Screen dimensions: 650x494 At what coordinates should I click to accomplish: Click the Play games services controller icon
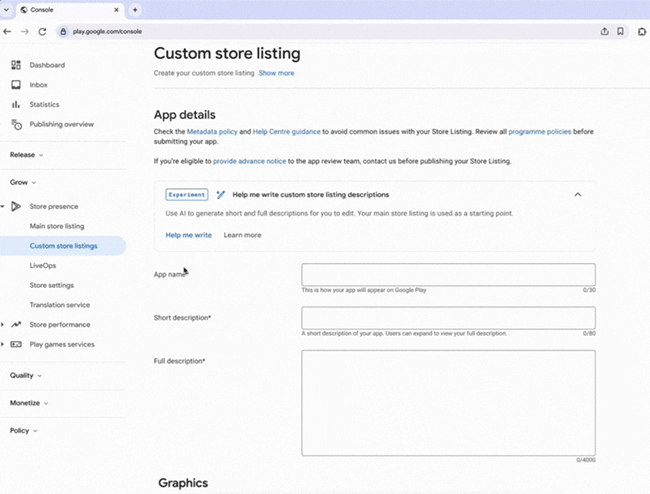16,344
